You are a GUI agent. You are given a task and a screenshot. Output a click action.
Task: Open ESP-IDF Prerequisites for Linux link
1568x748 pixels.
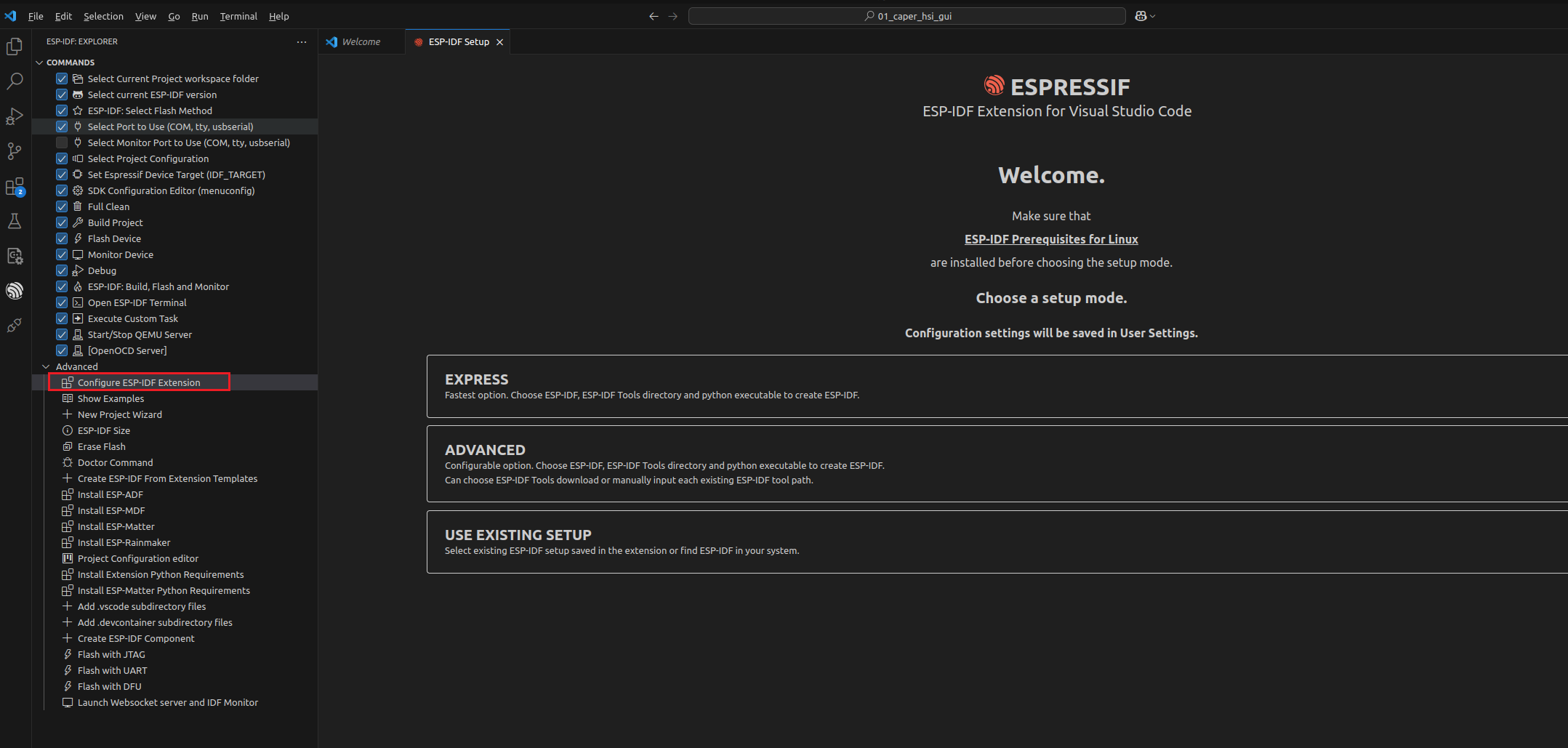coord(1051,239)
